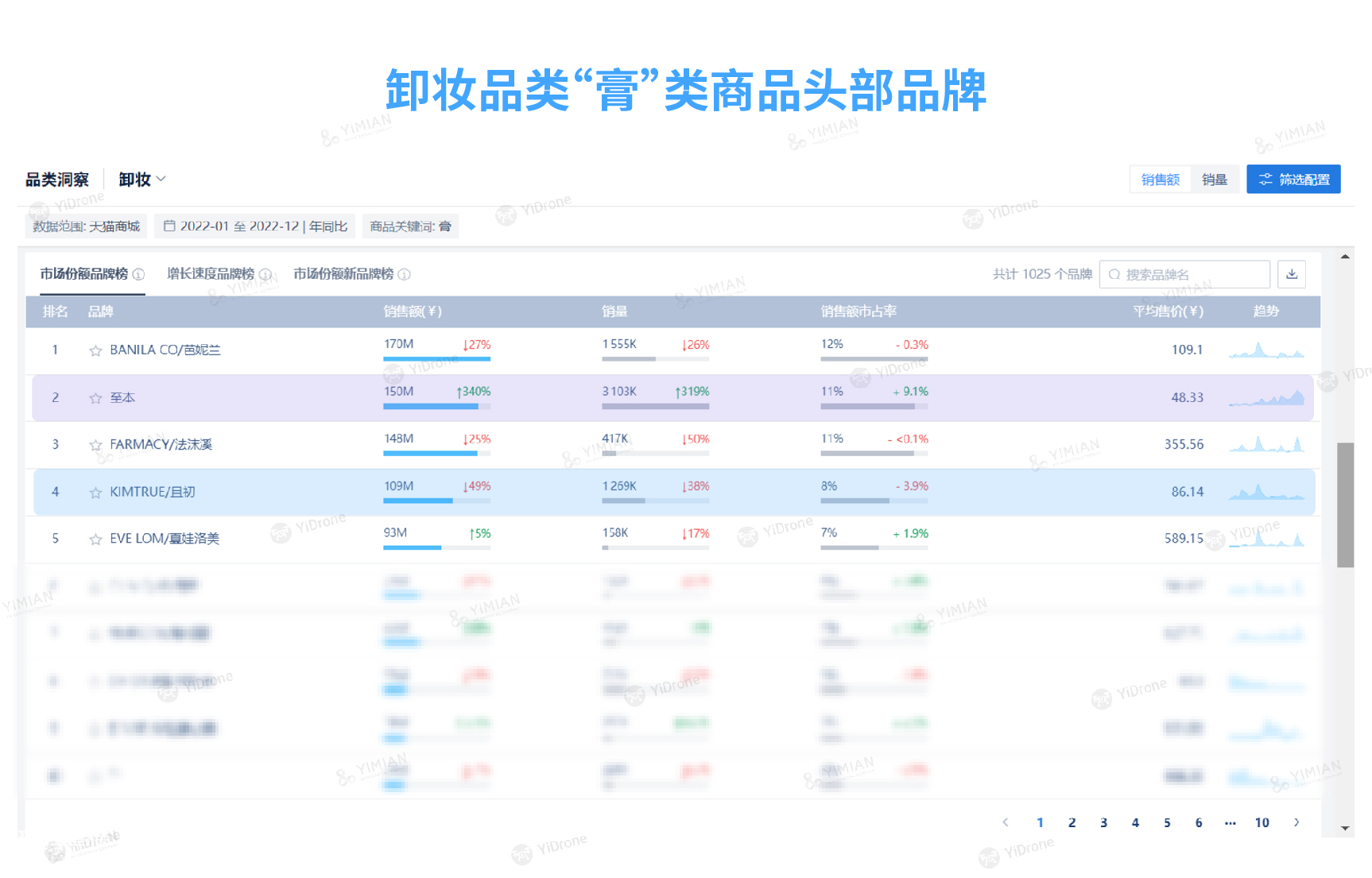Click 筛选配置 button
This screenshot has width=1372, height=878.
(1293, 180)
